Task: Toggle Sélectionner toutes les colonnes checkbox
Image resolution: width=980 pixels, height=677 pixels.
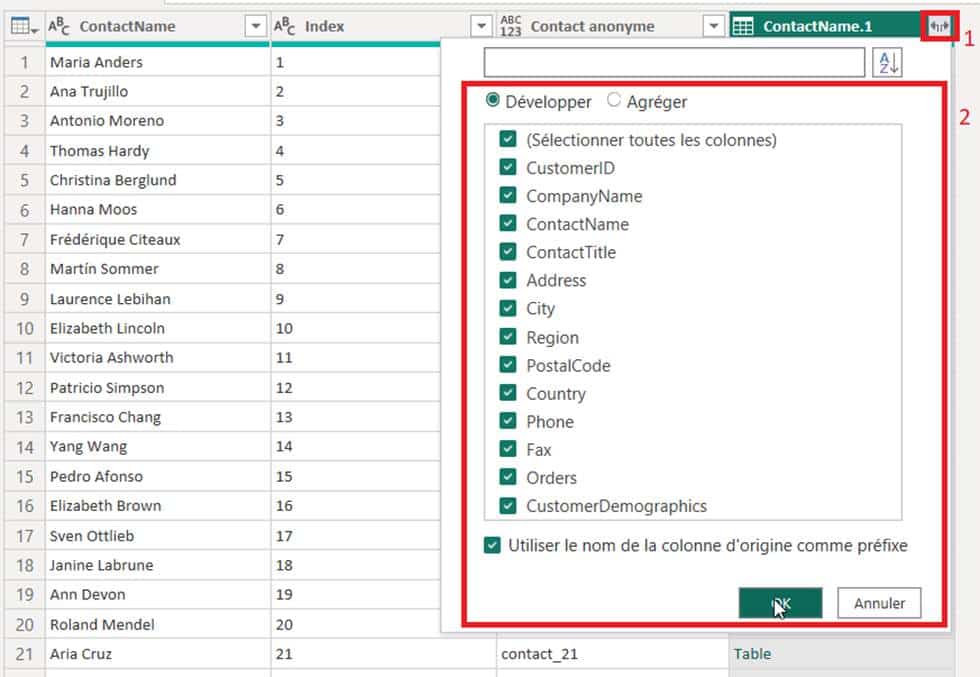Action: (508, 140)
